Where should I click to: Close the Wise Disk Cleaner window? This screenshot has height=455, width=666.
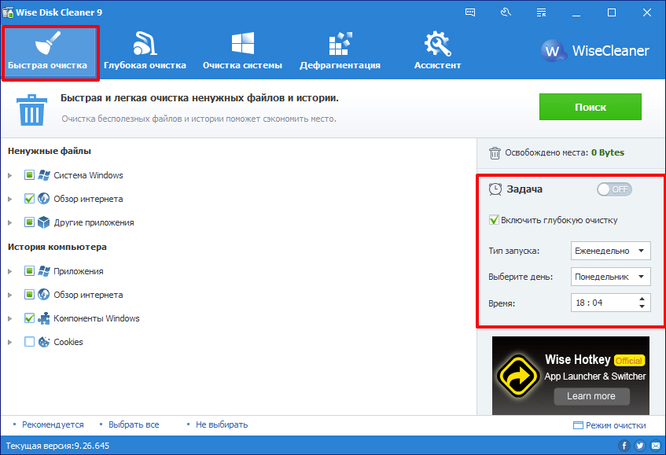click(647, 12)
